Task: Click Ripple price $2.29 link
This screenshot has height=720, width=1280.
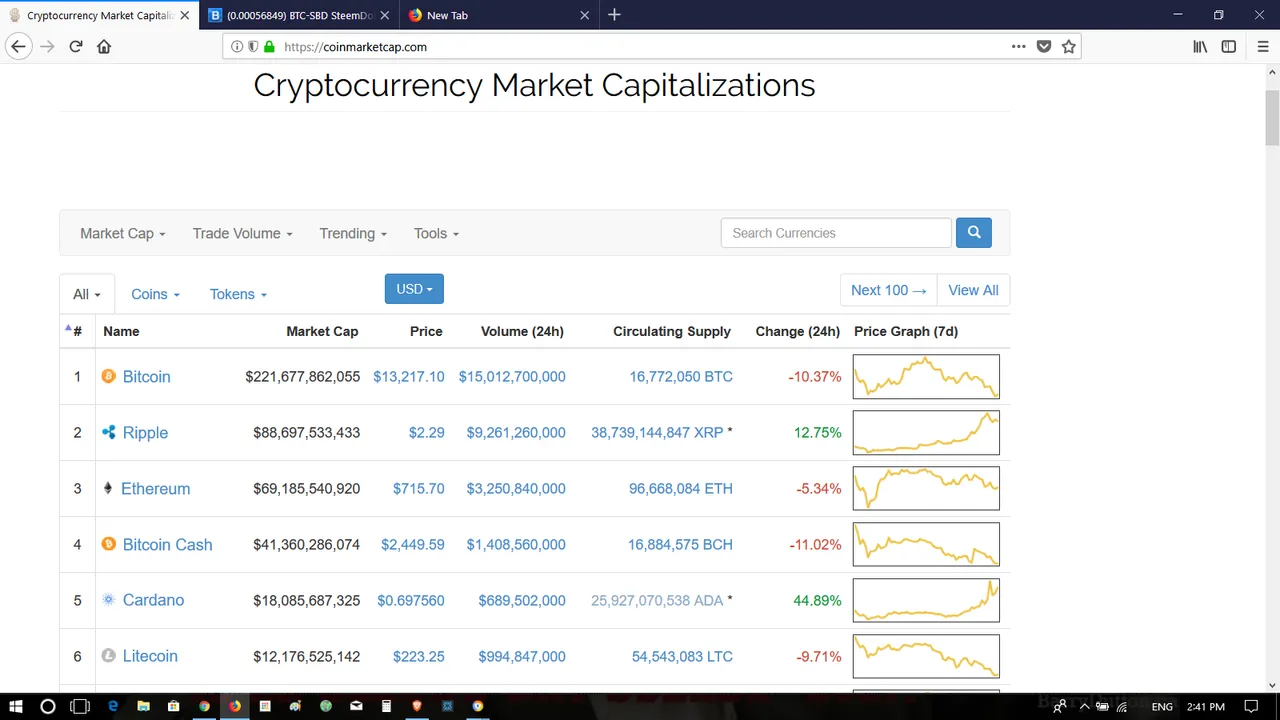Action: (426, 432)
